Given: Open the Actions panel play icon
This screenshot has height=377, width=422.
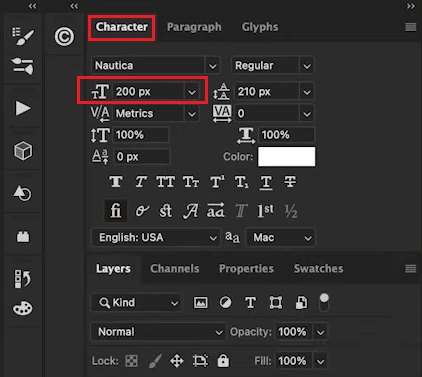Looking at the screenshot, I should point(23,109).
